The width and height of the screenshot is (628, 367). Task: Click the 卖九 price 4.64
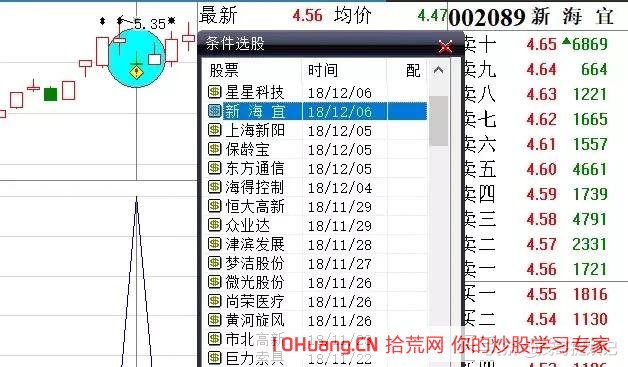(x=541, y=69)
